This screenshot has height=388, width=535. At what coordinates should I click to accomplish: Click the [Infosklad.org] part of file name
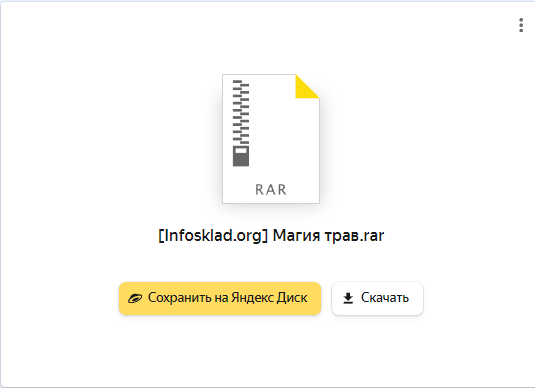213,235
